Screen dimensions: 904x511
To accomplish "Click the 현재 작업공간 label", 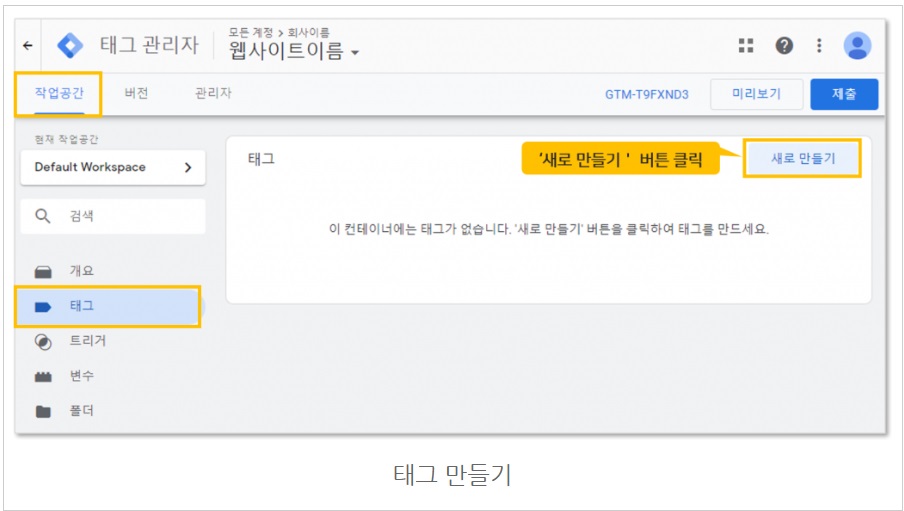I will pos(66,140).
